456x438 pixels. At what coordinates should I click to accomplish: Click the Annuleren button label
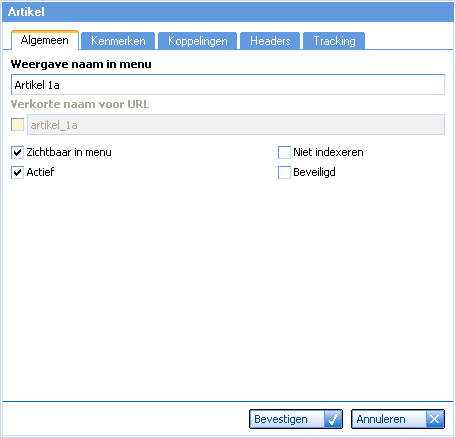[x=381, y=419]
